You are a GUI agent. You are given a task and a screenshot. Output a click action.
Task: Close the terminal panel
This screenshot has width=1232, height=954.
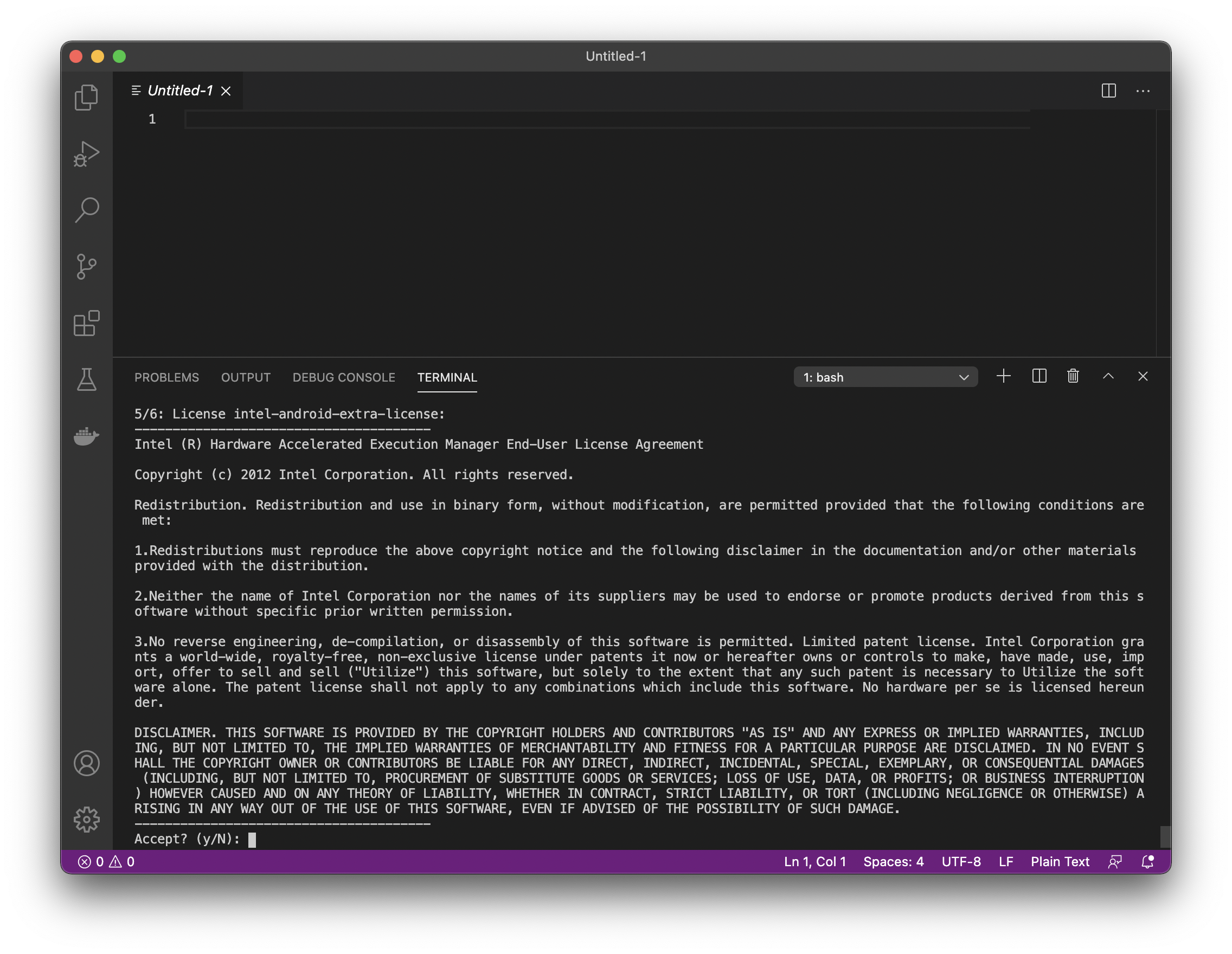(x=1143, y=376)
